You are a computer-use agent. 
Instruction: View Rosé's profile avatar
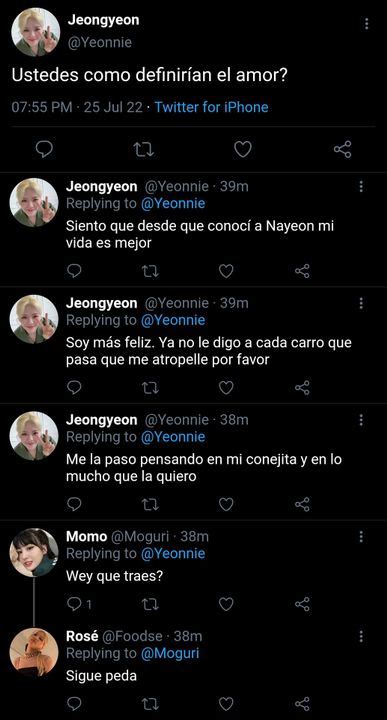[x=34, y=652]
